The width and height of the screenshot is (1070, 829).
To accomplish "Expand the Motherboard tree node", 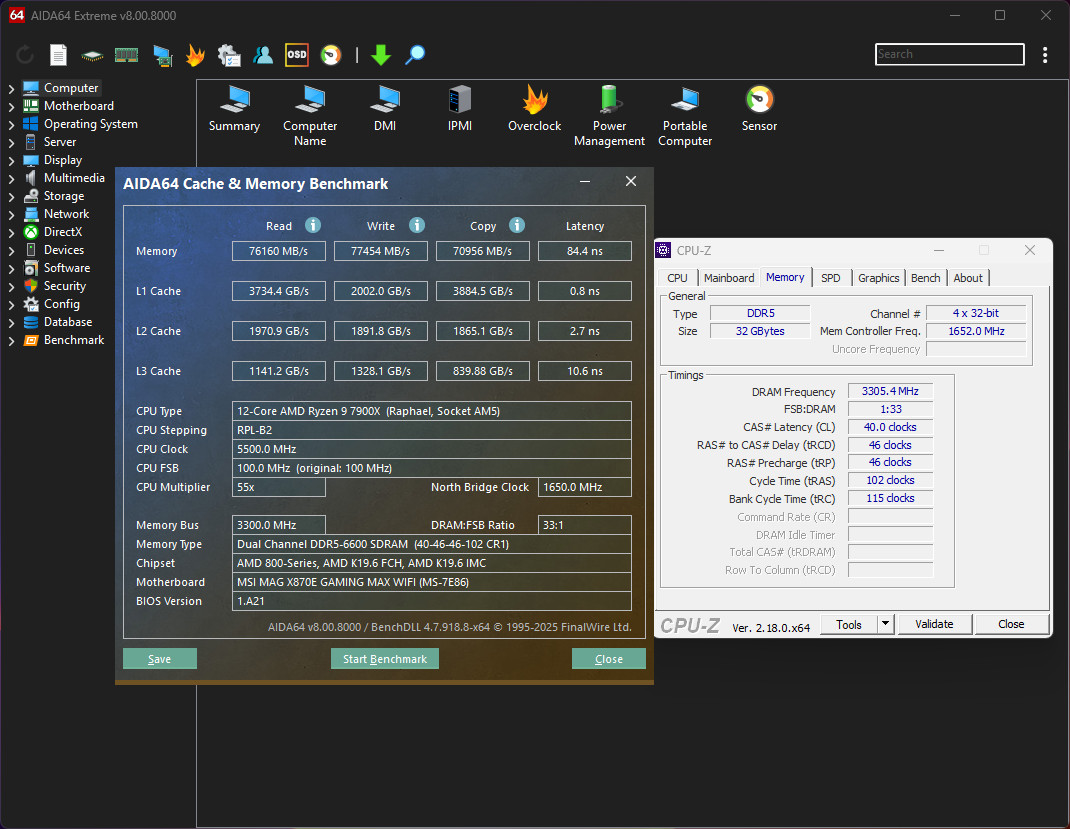I will 11,106.
